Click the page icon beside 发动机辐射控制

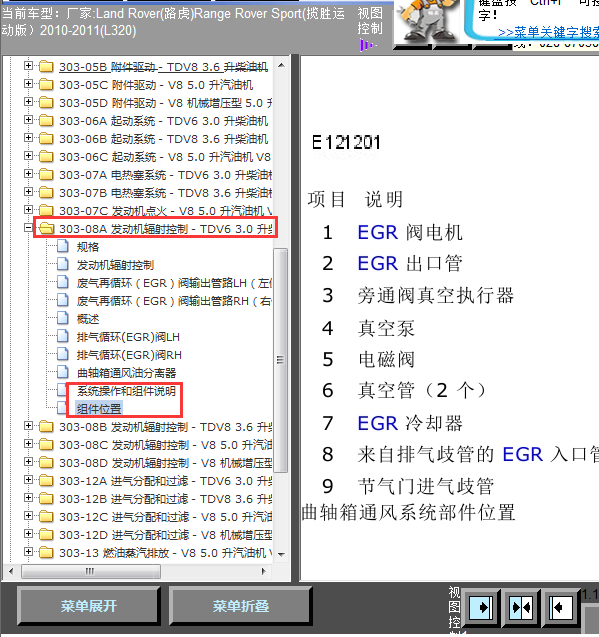pyautogui.click(x=63, y=264)
